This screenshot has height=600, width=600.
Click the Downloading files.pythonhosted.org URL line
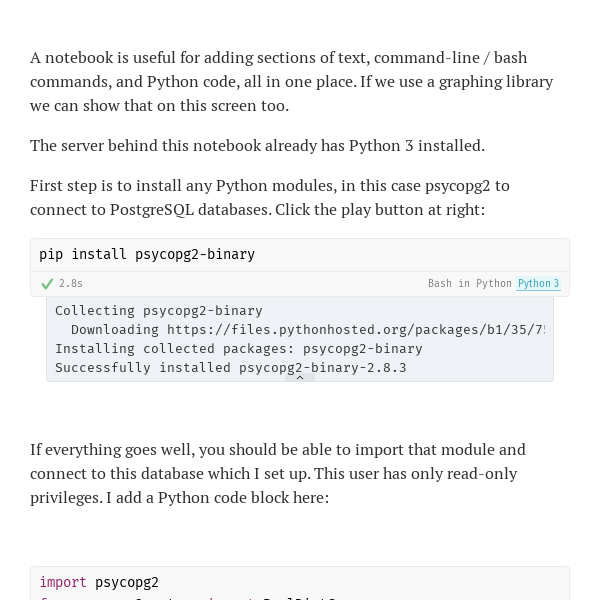308,330
